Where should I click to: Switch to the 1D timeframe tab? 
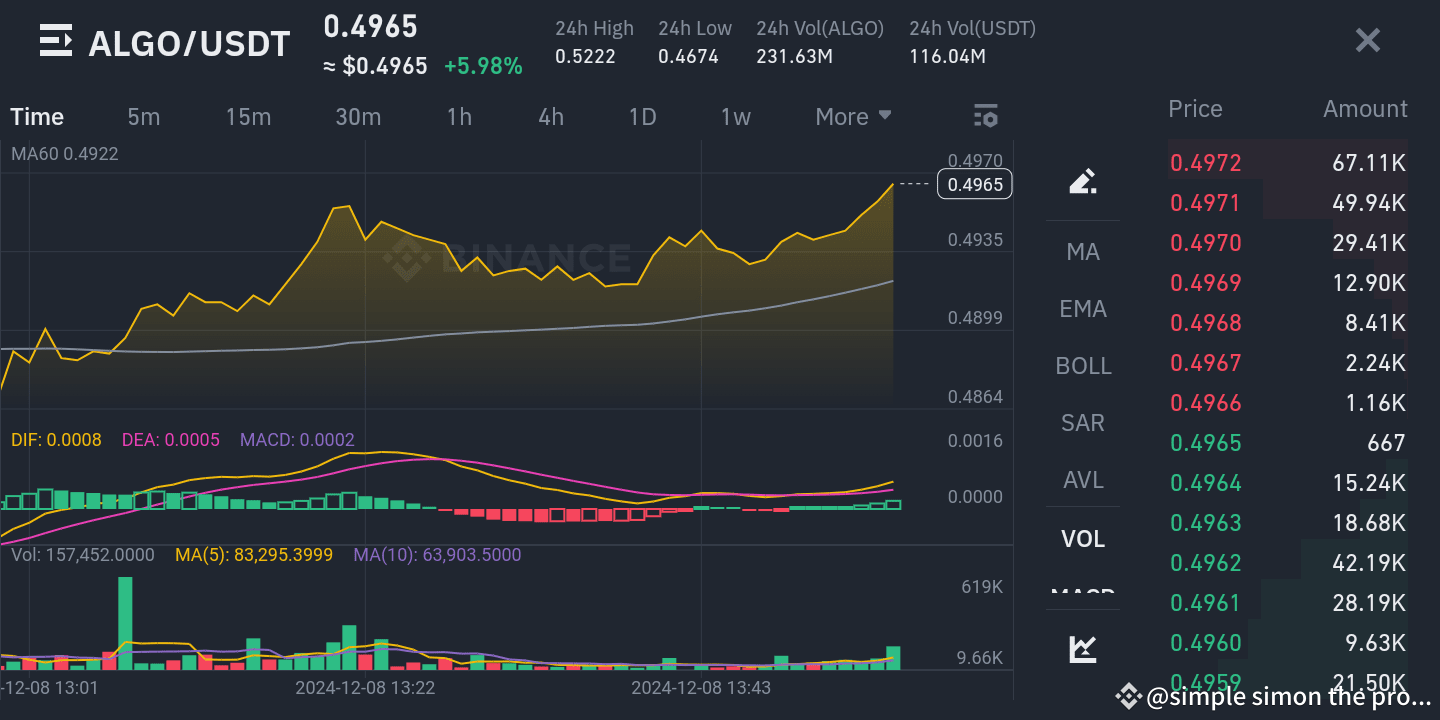[643, 116]
